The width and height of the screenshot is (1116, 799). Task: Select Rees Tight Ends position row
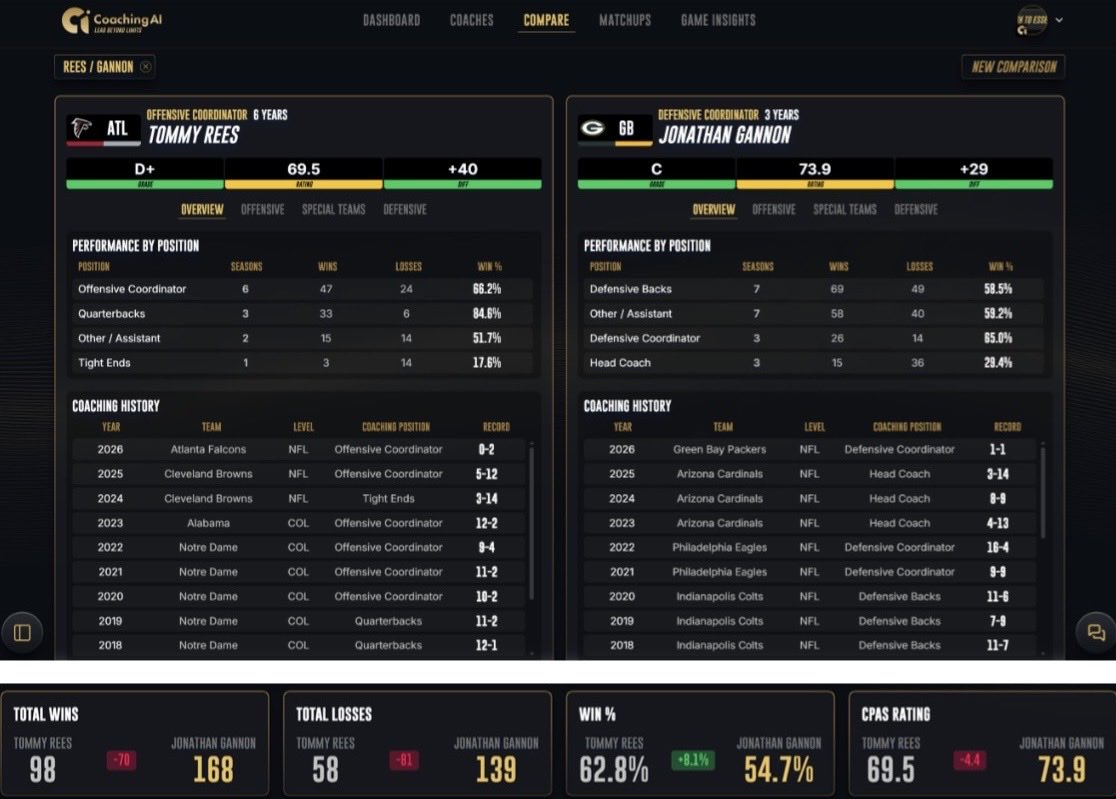coord(303,362)
